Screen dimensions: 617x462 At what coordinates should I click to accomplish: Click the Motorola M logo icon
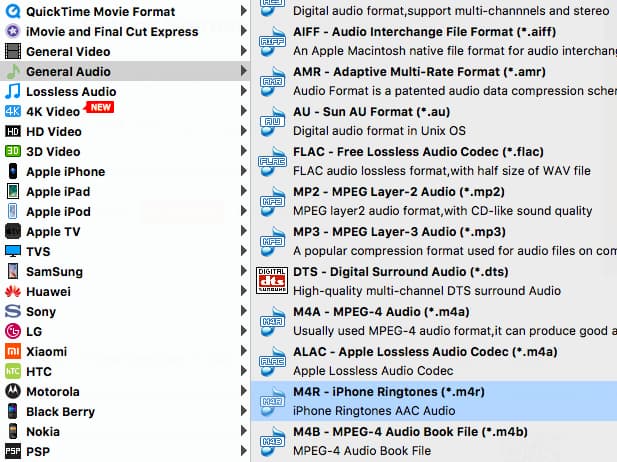point(13,391)
